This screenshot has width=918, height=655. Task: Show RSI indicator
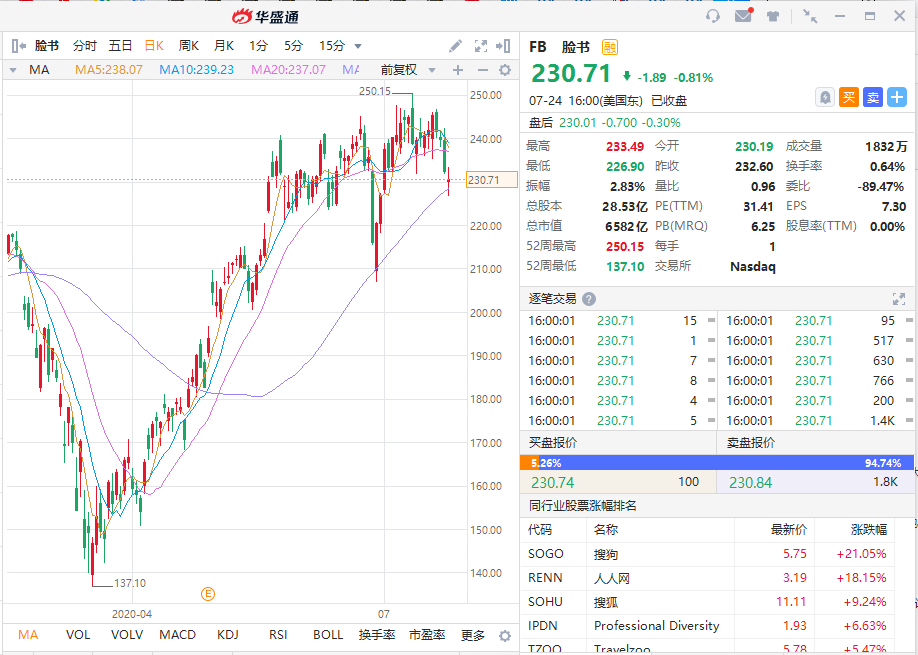tap(278, 635)
